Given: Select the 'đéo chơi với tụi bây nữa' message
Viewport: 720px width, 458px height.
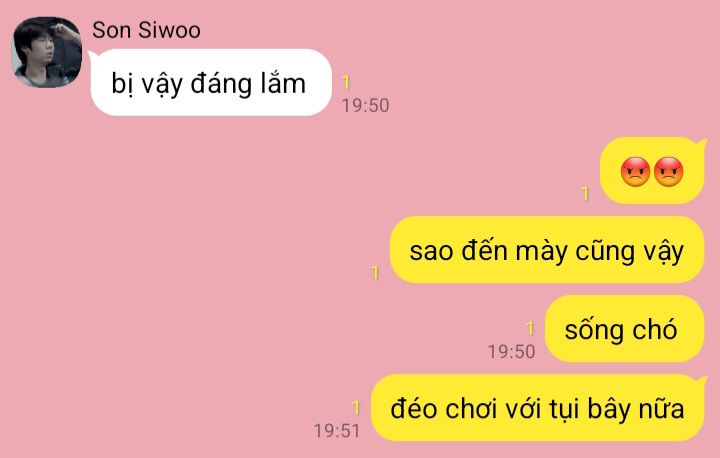Looking at the screenshot, I should click(538, 407).
